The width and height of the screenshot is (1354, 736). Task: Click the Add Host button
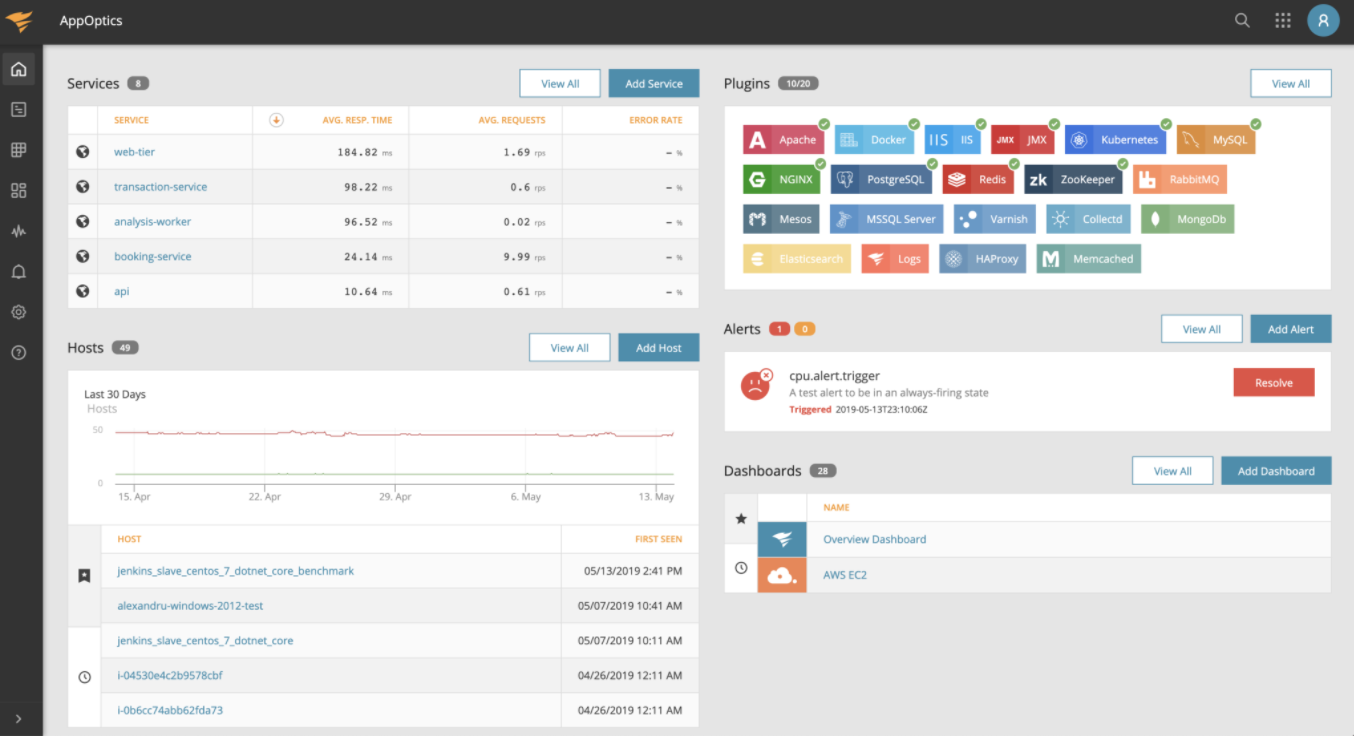pyautogui.click(x=659, y=347)
